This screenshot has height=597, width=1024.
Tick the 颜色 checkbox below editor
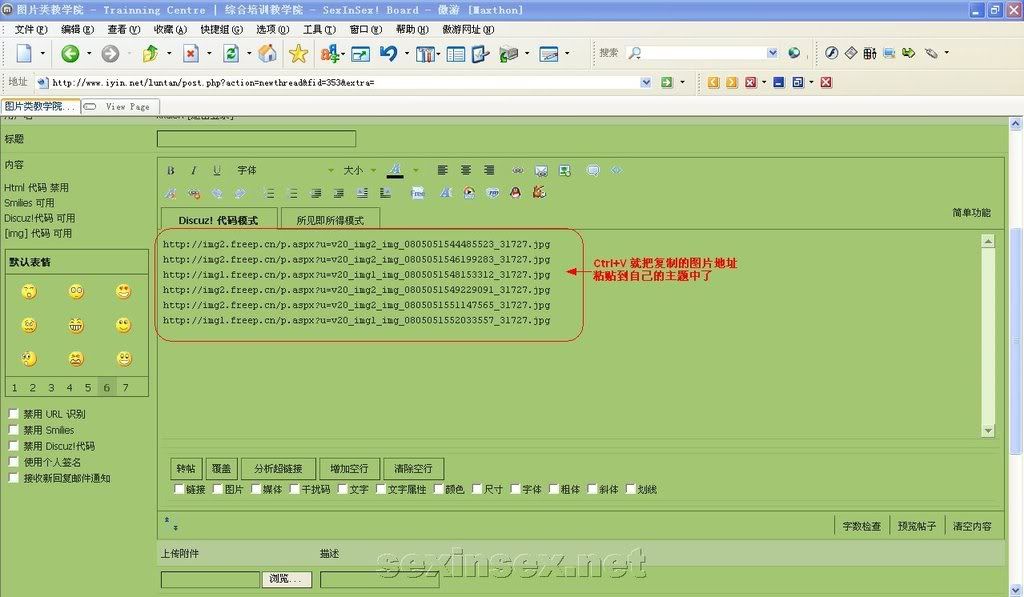click(x=438, y=489)
